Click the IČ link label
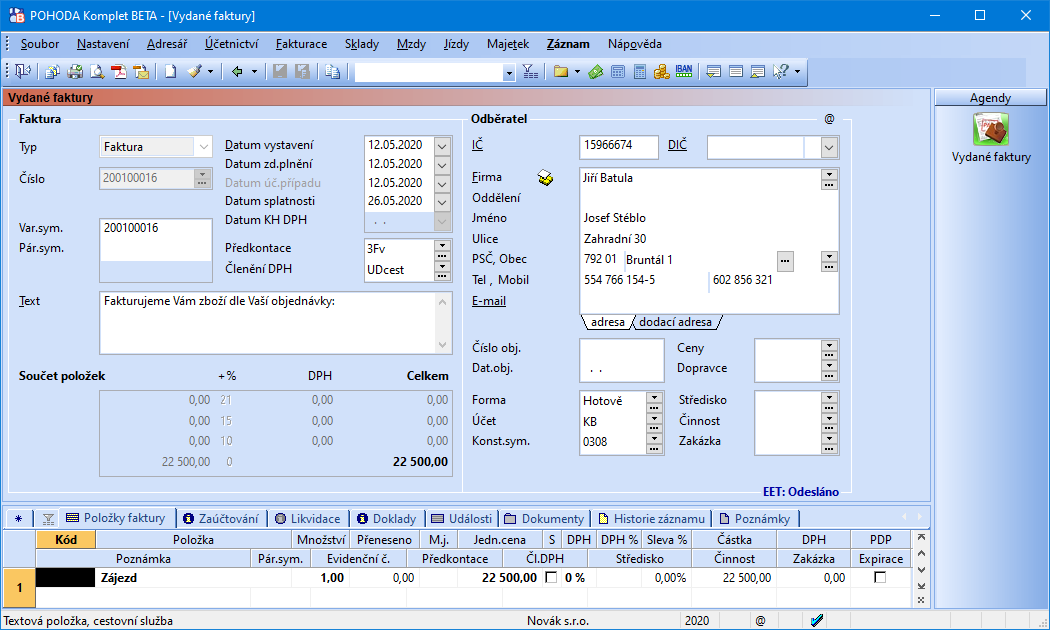The height and width of the screenshot is (630, 1050). pos(477,145)
